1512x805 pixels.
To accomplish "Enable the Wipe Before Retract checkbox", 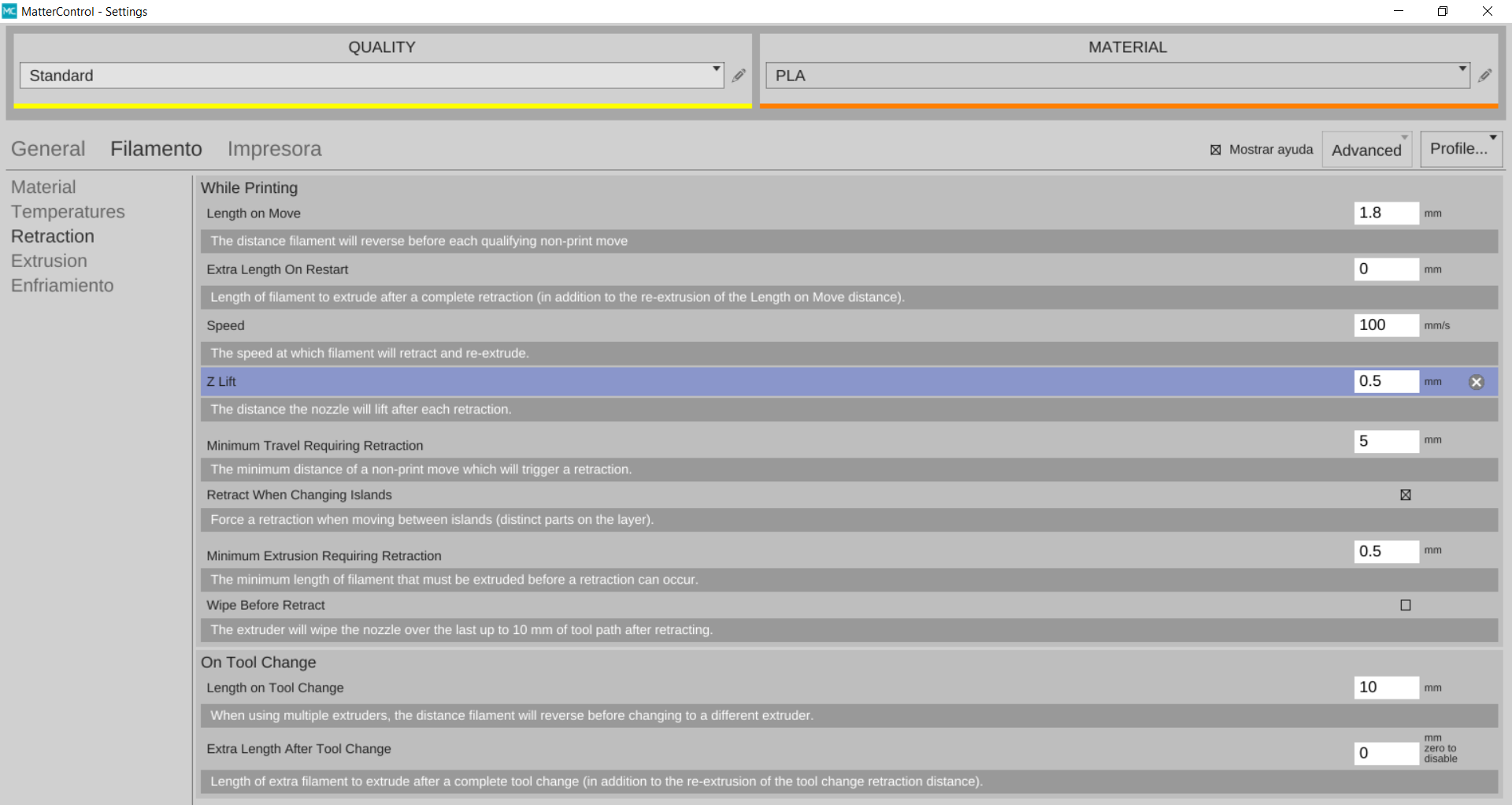I will [1405, 605].
